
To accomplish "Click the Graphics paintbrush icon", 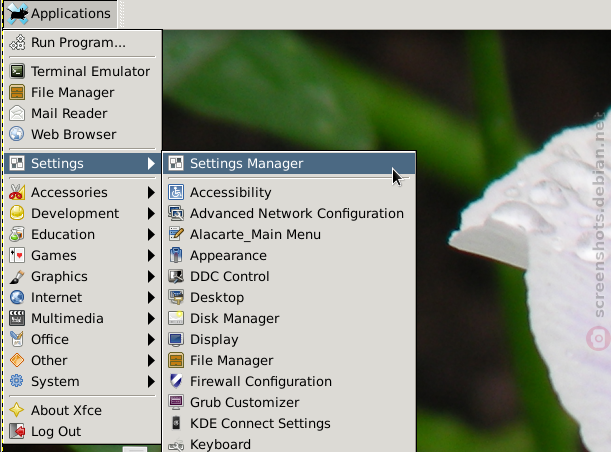I will click(x=17, y=276).
